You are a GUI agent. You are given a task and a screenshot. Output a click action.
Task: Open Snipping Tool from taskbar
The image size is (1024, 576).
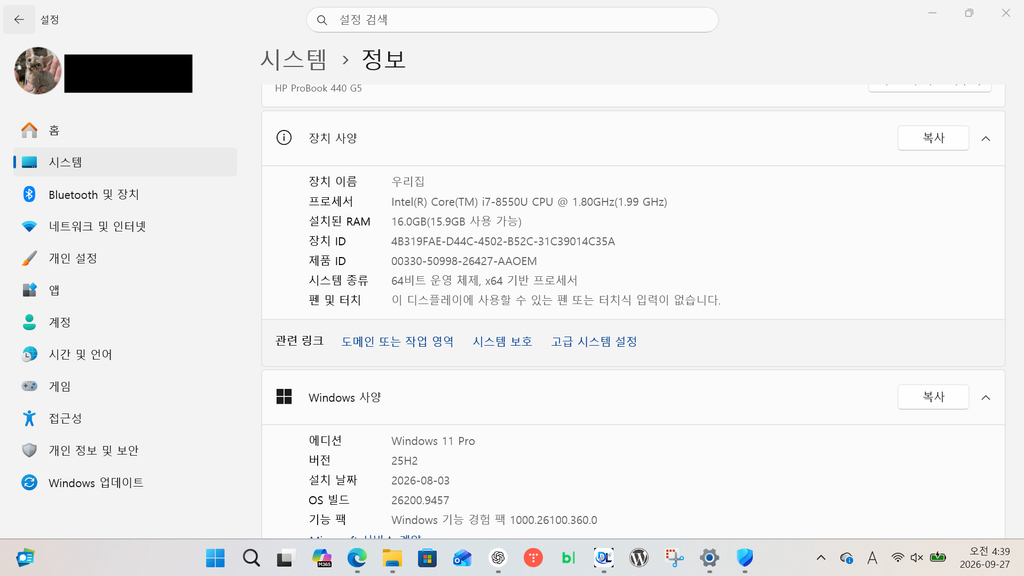coord(674,558)
